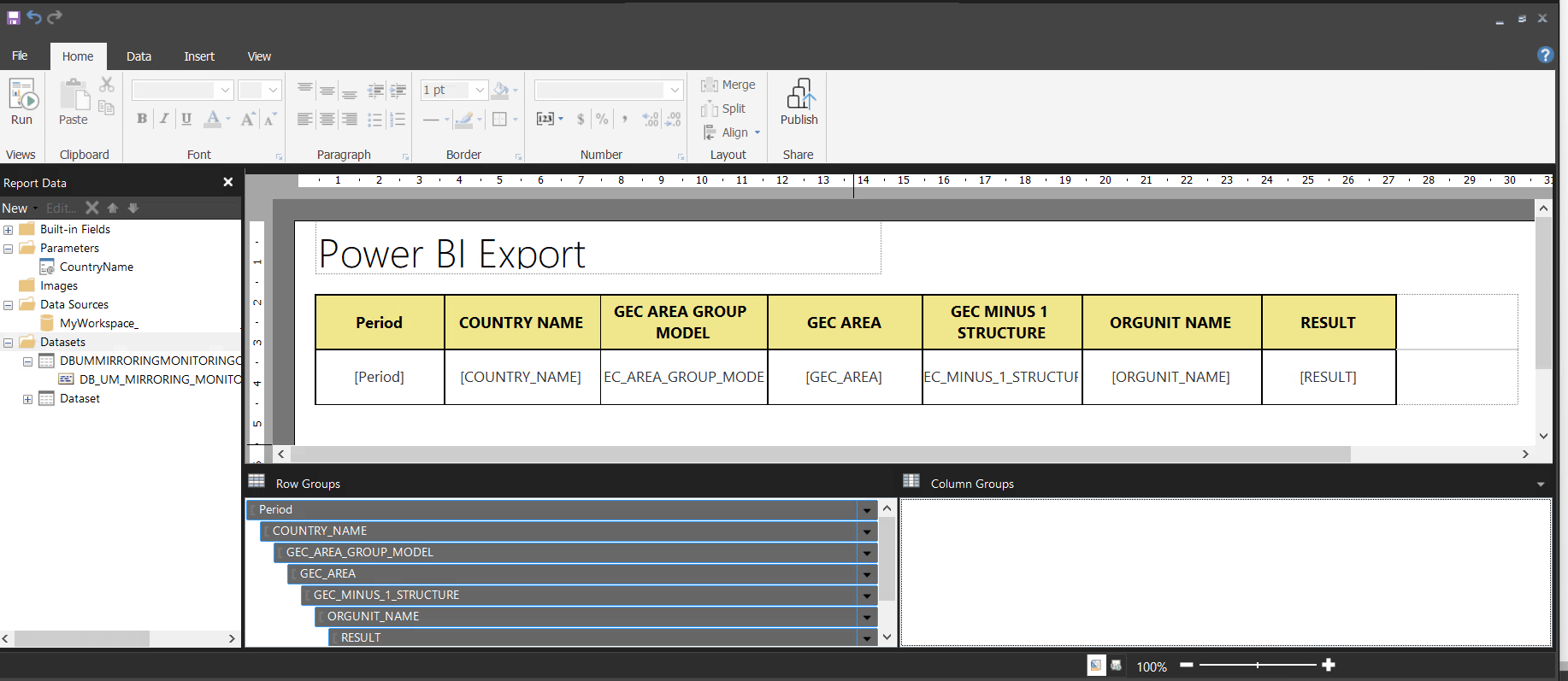
Task: Pick border color pen
Action: [x=464, y=119]
